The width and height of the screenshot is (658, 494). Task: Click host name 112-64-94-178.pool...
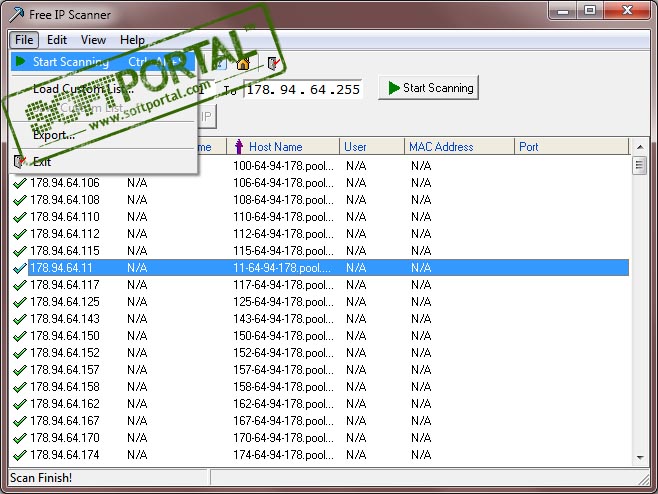point(284,234)
